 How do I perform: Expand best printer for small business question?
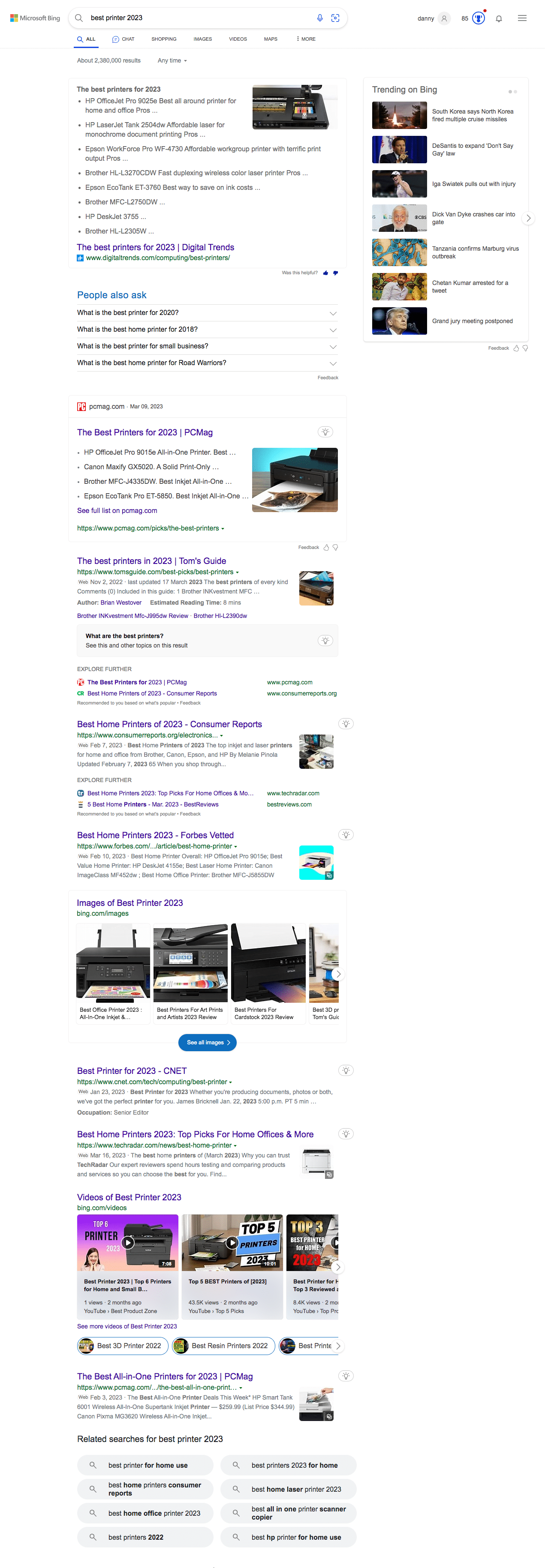207,346
